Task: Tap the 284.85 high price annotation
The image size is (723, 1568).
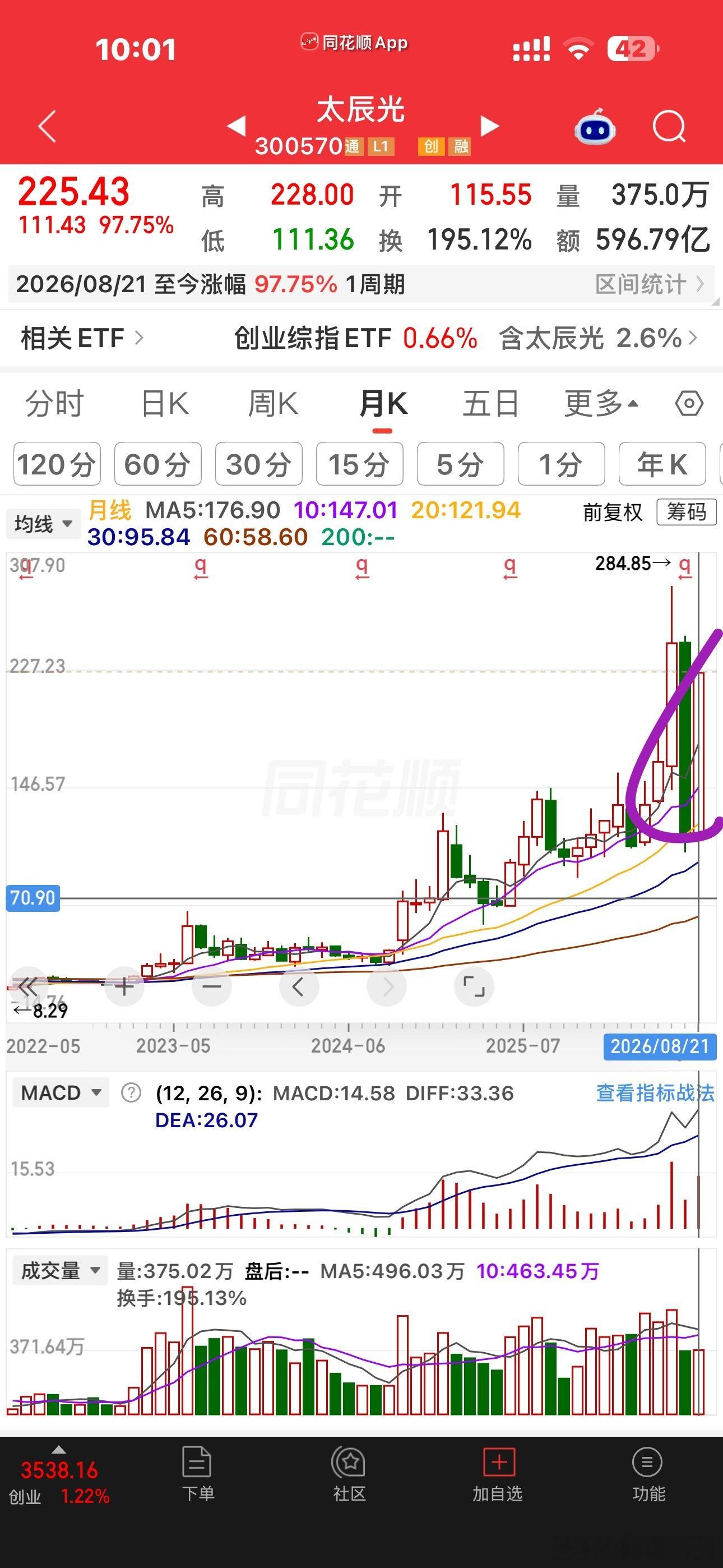Action: point(633,563)
